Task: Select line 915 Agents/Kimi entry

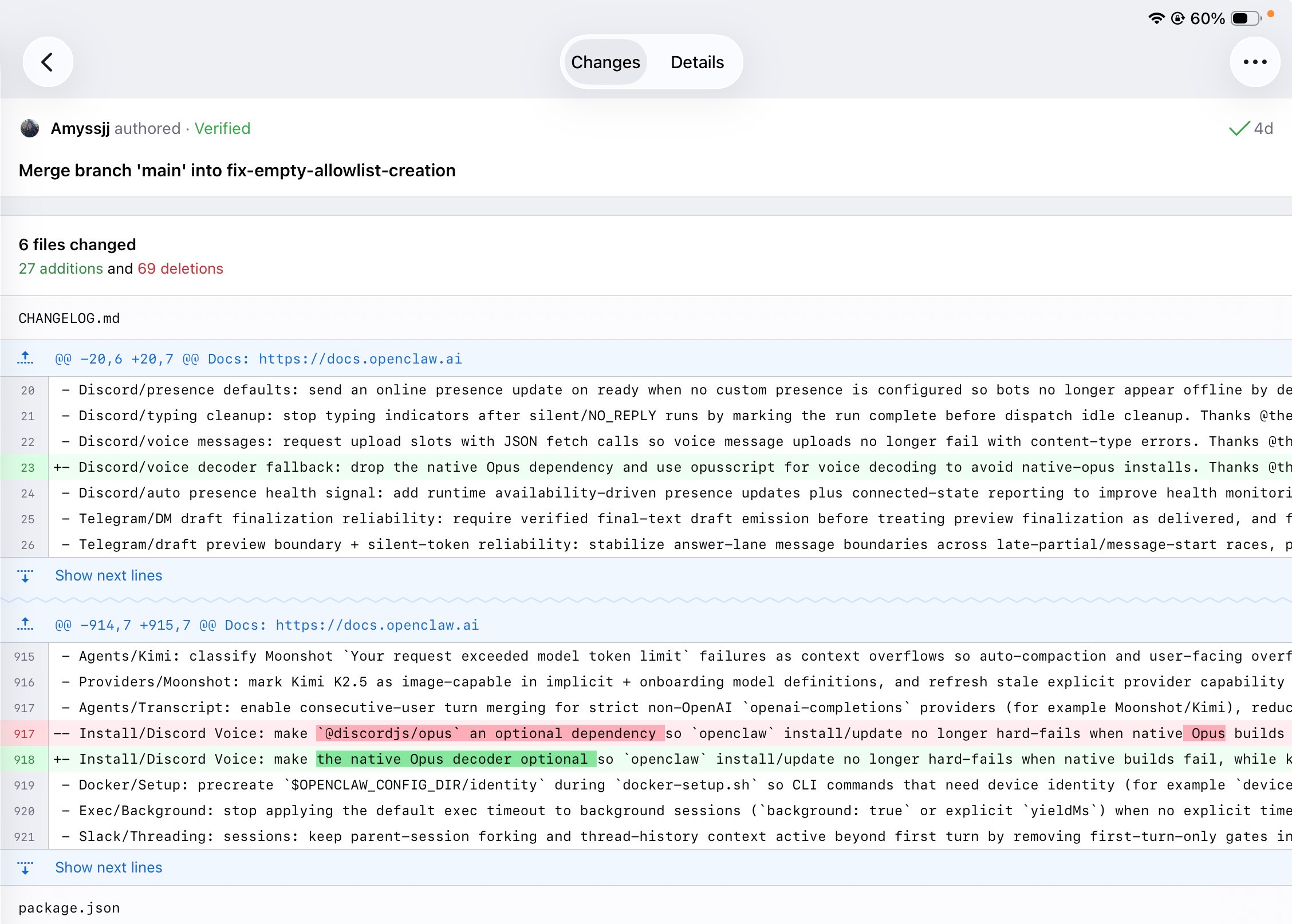Action: pos(646,656)
